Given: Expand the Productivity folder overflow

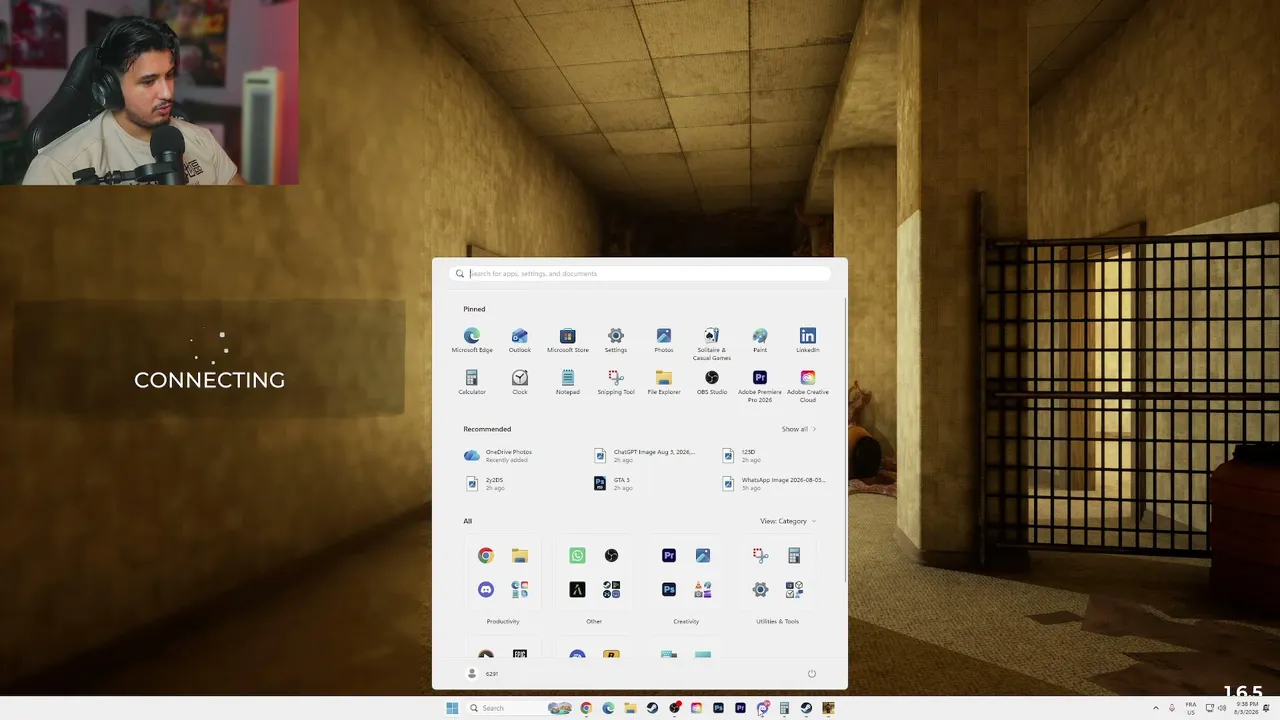Looking at the screenshot, I should (x=520, y=590).
